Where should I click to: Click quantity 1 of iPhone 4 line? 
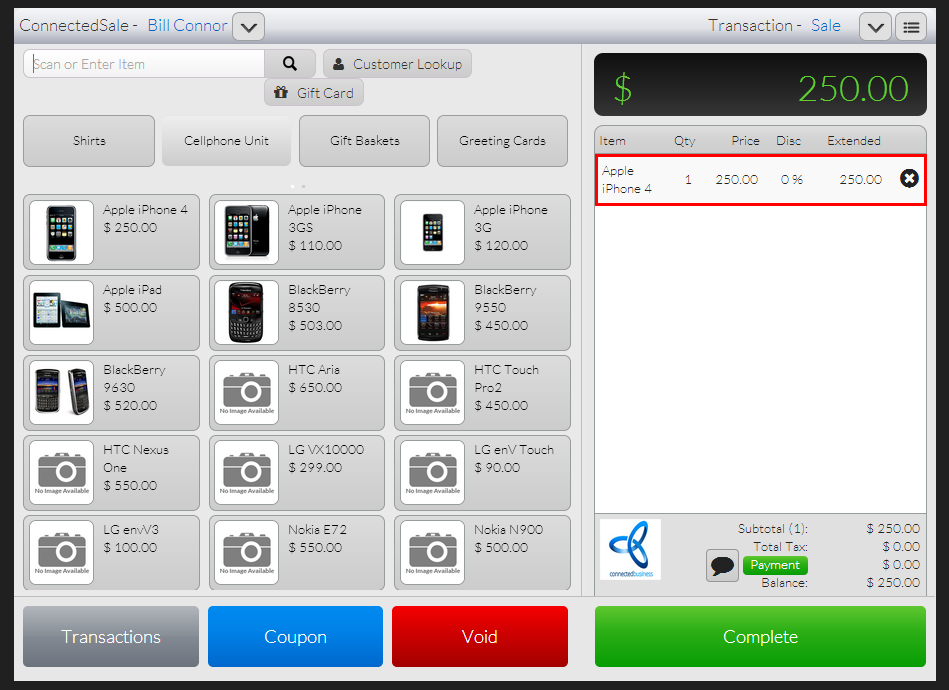[688, 180]
